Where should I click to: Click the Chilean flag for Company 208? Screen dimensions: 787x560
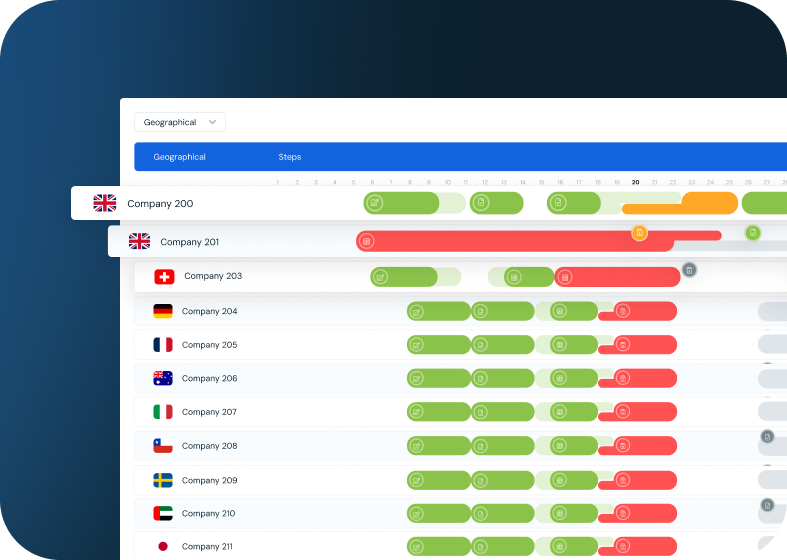tap(163, 446)
